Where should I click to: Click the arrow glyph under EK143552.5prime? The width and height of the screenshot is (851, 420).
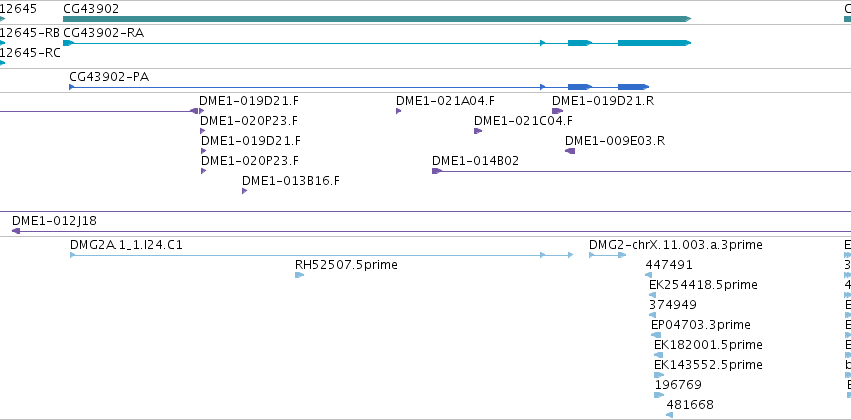659,375
